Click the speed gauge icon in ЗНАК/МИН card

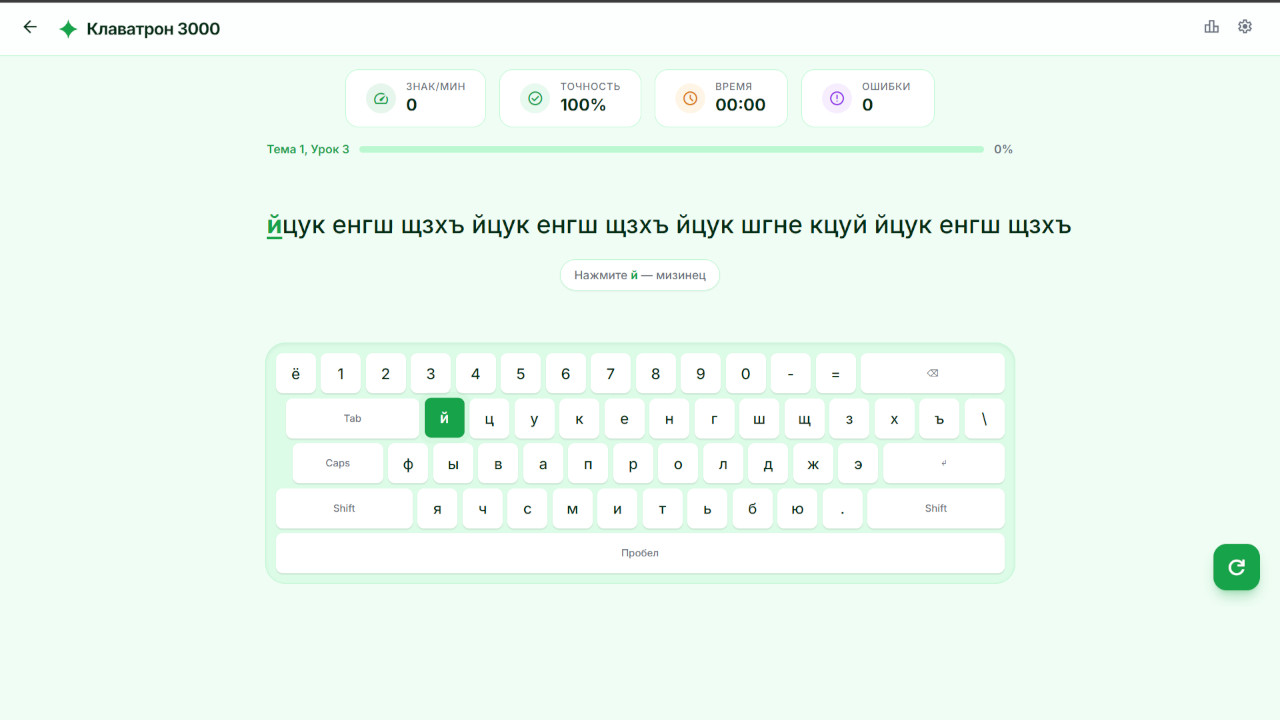(380, 98)
